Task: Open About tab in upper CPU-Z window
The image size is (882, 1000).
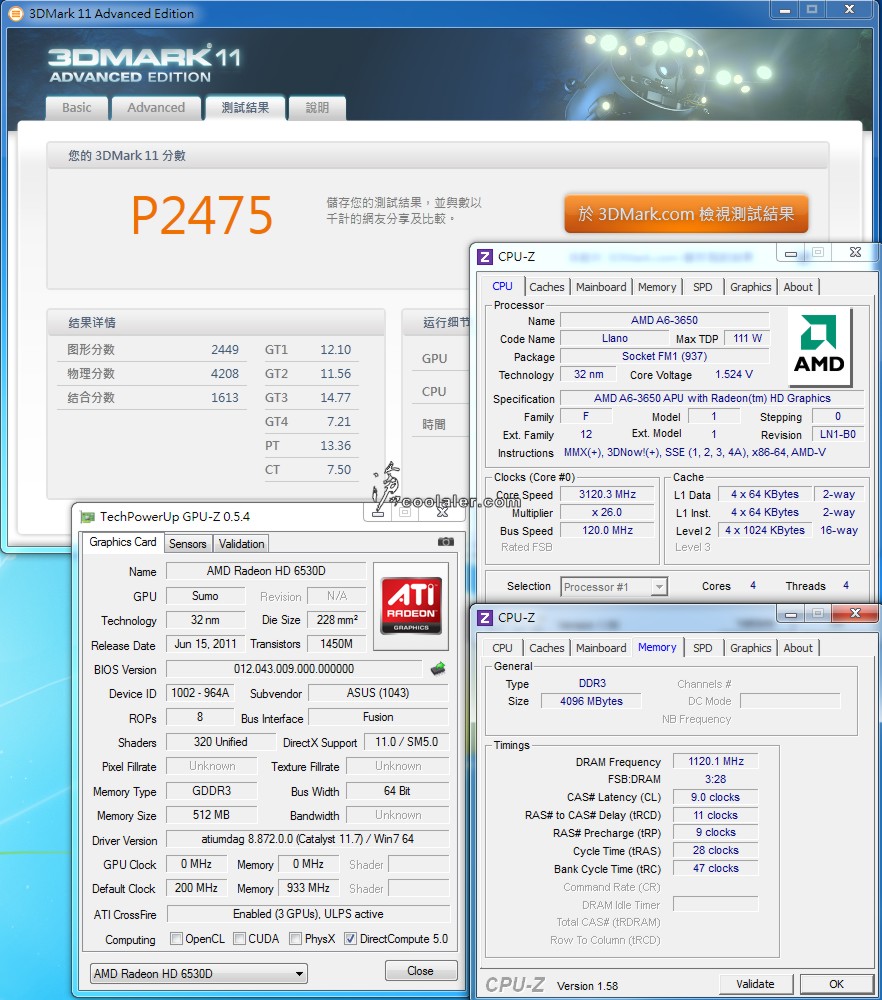Action: (798, 287)
